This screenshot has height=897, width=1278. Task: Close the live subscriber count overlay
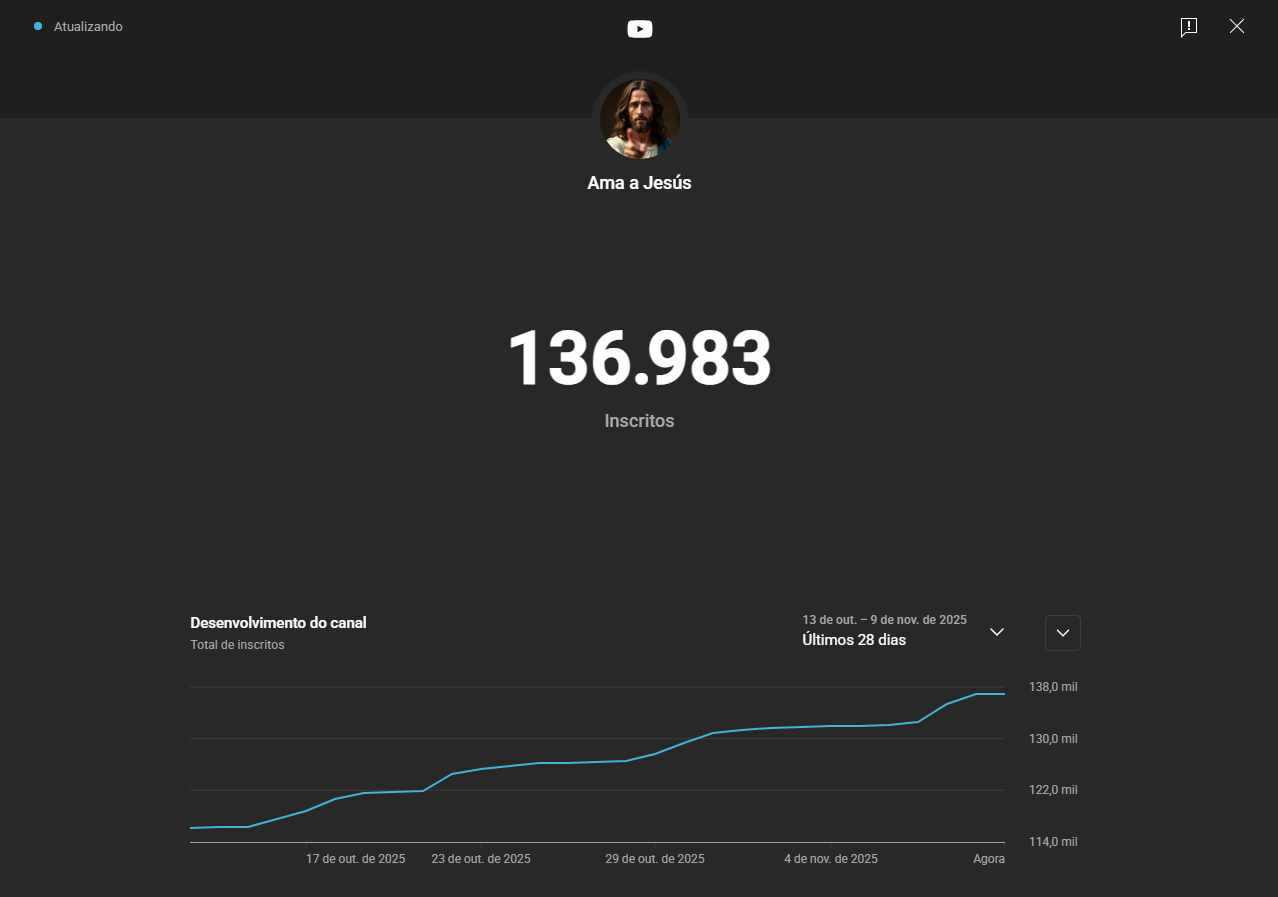1236,27
